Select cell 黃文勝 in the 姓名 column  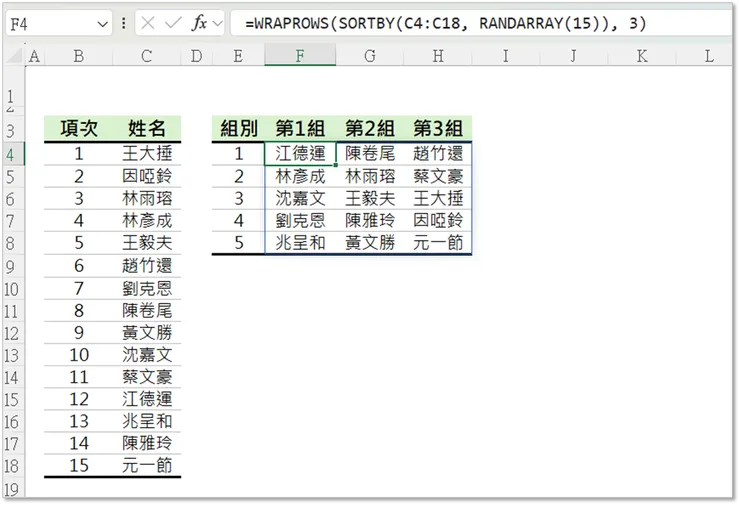(147, 332)
